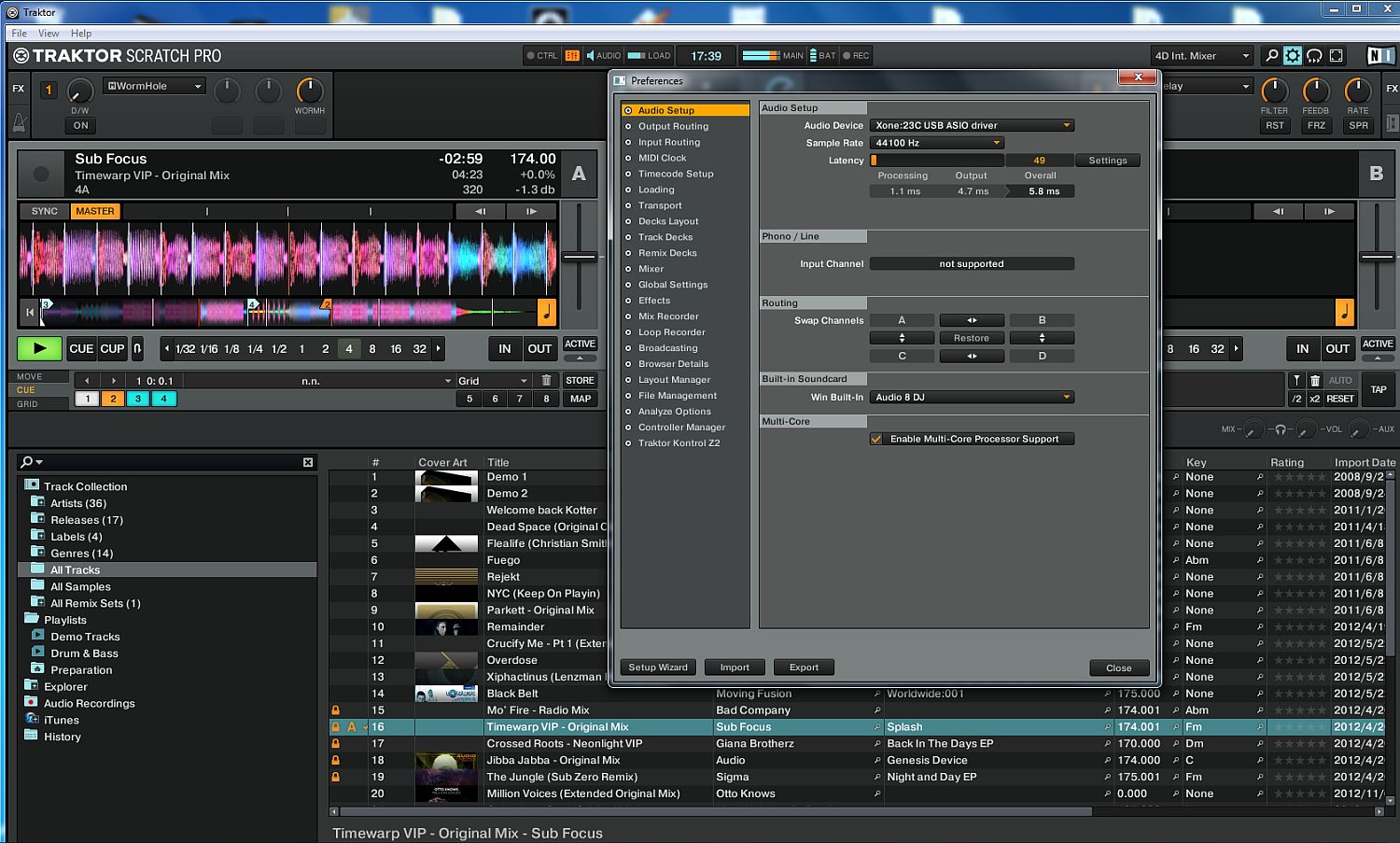Screen dimensions: 1400x843
Task: Click the orange note icon on Deck A
Action: (547, 312)
